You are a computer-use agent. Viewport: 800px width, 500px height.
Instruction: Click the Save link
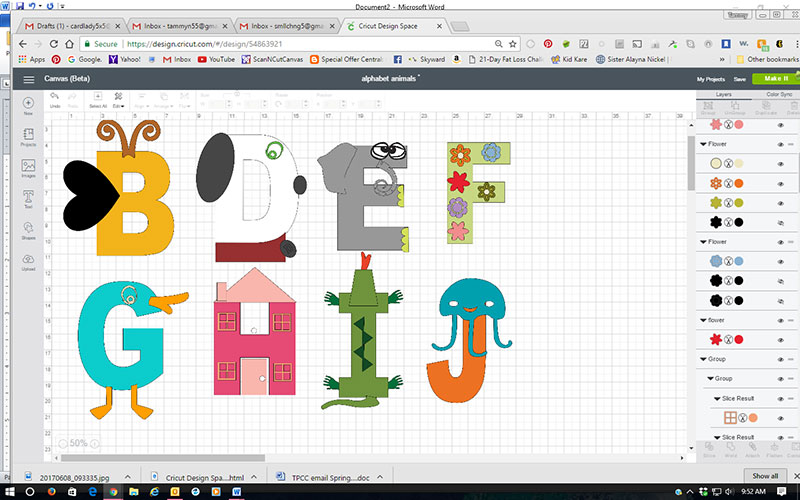tap(740, 79)
